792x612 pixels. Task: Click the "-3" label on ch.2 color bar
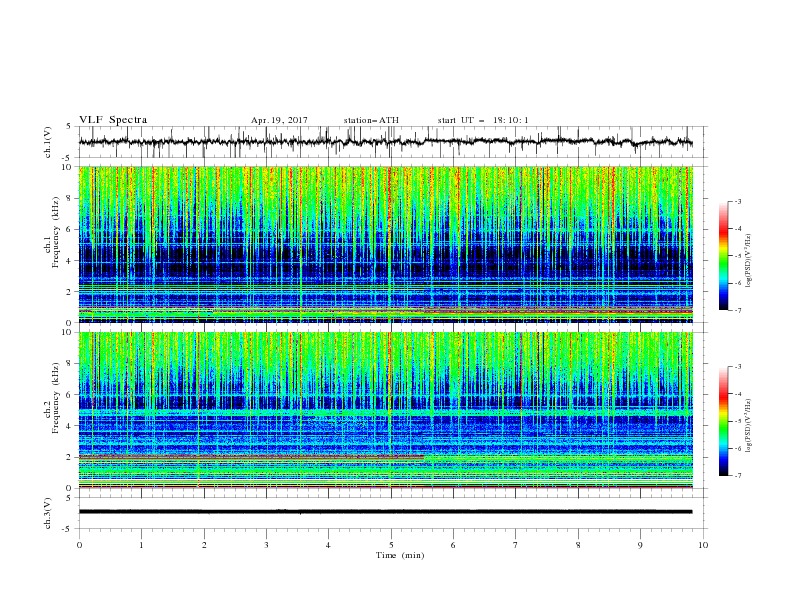pos(737,367)
